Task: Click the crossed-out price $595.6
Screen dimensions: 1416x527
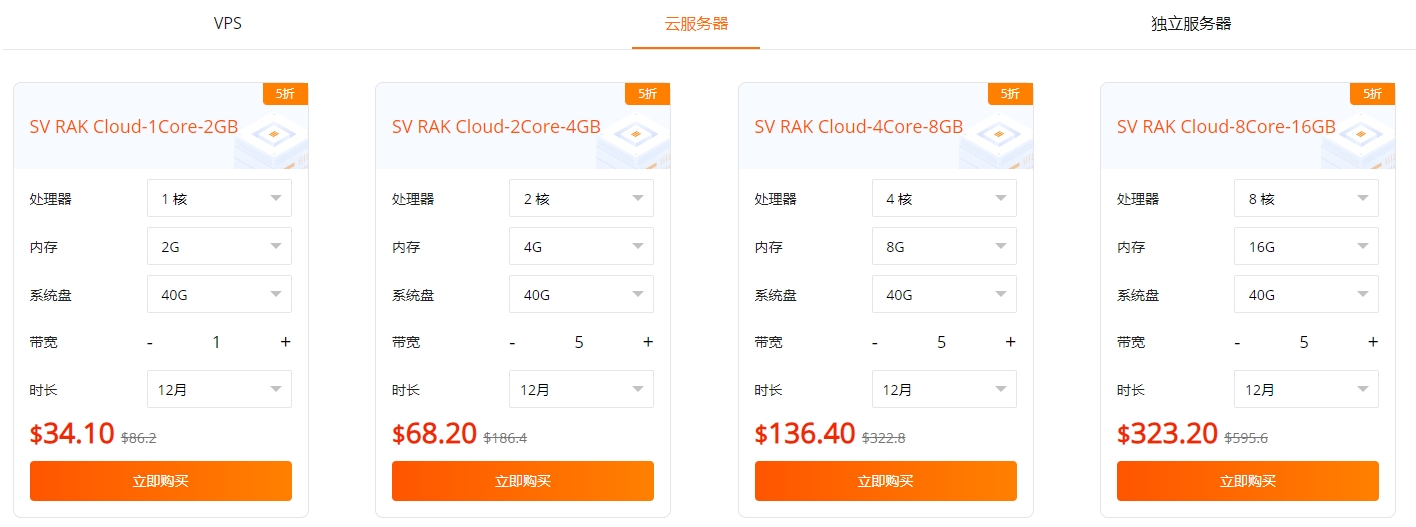Action: tap(1246, 438)
